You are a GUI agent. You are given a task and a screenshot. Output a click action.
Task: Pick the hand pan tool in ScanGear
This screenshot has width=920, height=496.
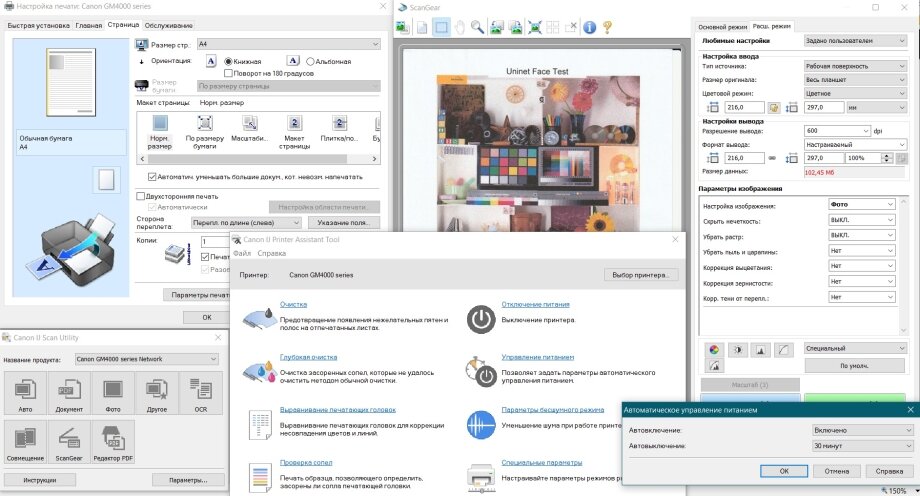point(460,27)
